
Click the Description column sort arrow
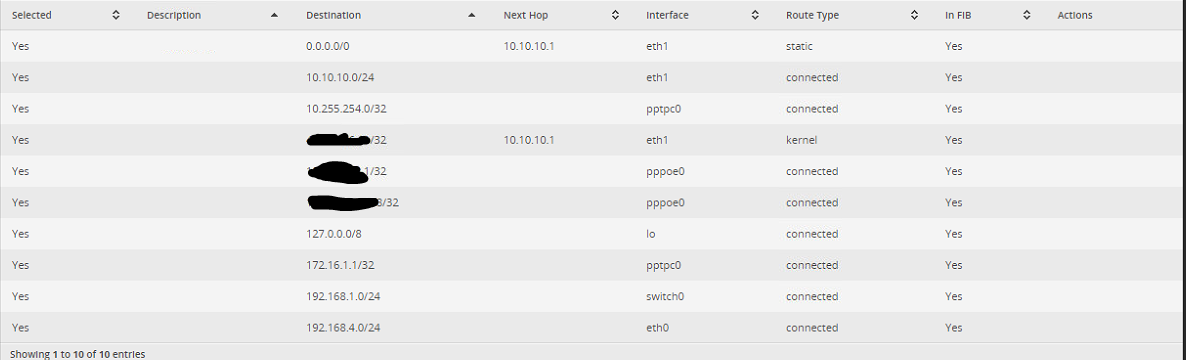coord(274,15)
